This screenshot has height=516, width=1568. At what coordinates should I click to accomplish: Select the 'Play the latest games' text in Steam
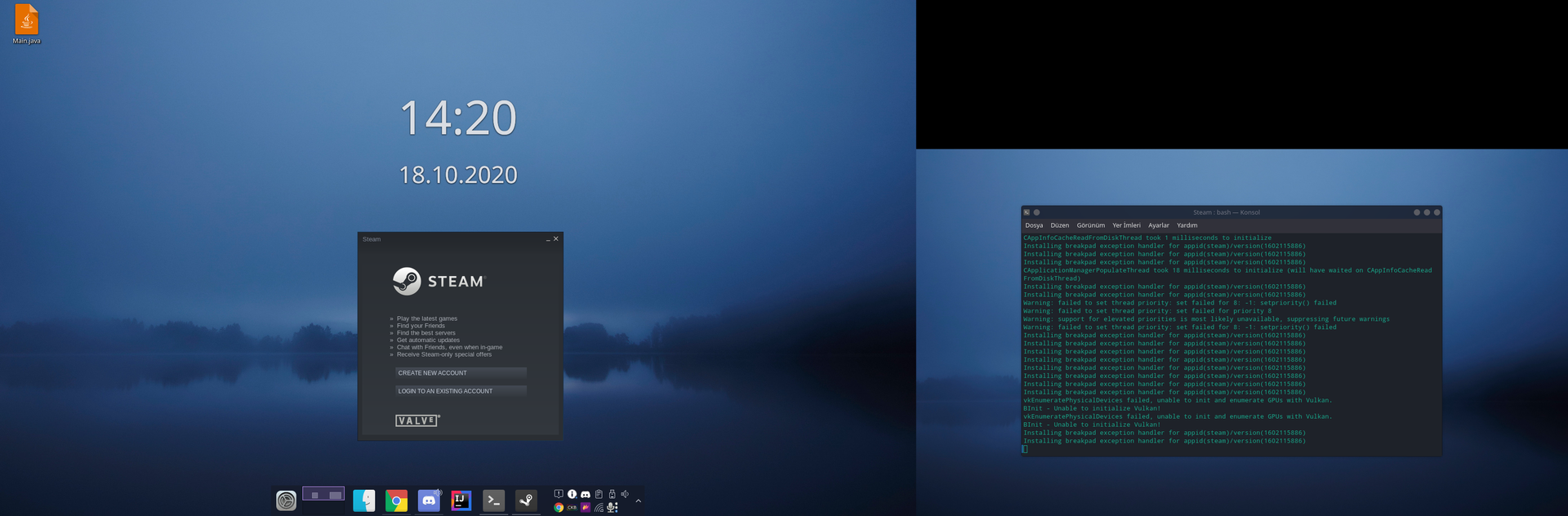pos(427,318)
